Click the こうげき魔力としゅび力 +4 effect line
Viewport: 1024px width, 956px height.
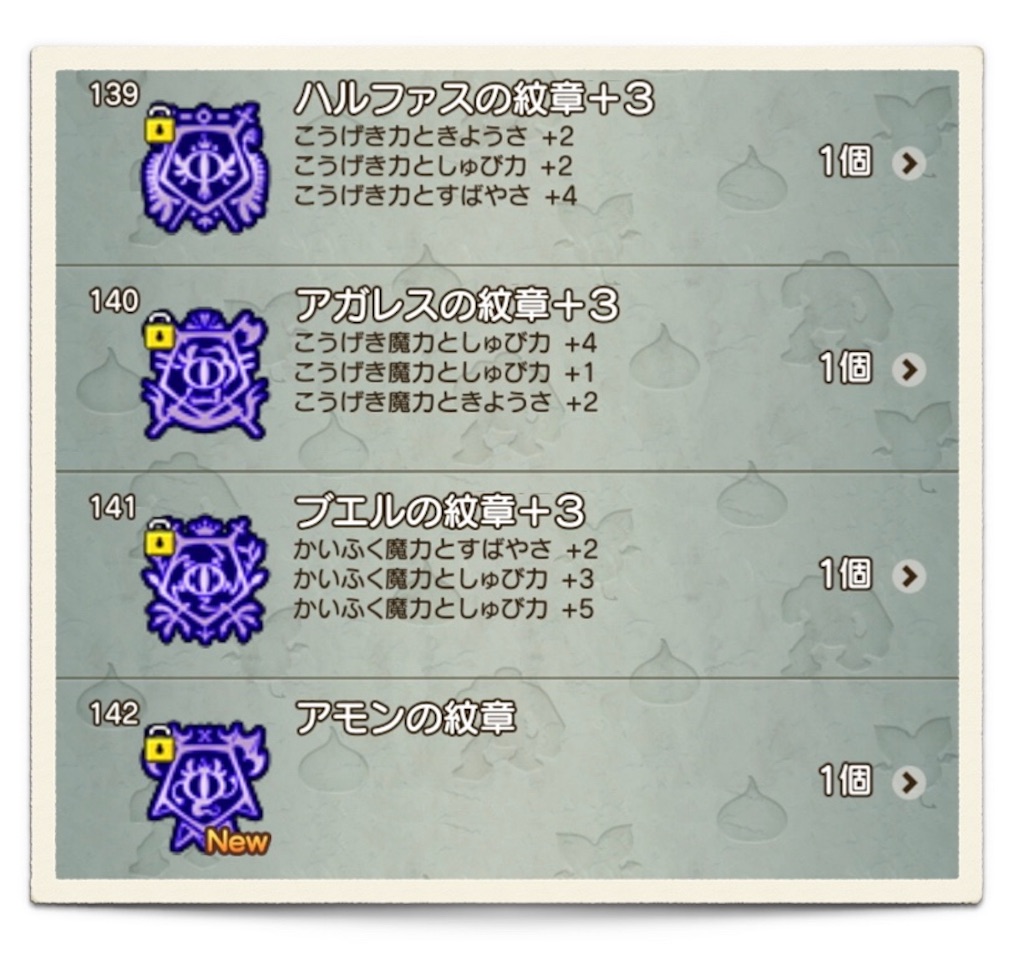445,343
